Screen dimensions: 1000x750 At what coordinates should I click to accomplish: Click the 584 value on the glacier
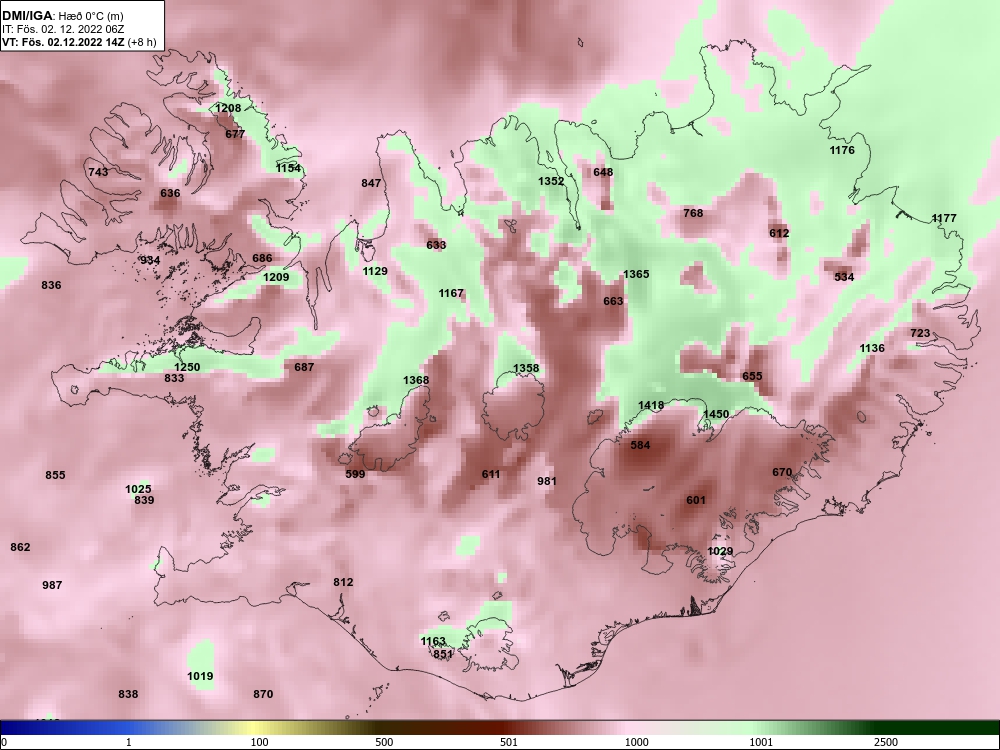click(640, 445)
